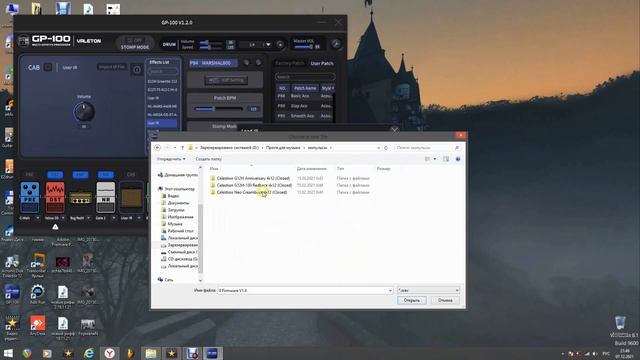Image resolution: width=640 pixels, height=360 pixels.
Task: Go back in file dialog
Action: tap(158, 148)
